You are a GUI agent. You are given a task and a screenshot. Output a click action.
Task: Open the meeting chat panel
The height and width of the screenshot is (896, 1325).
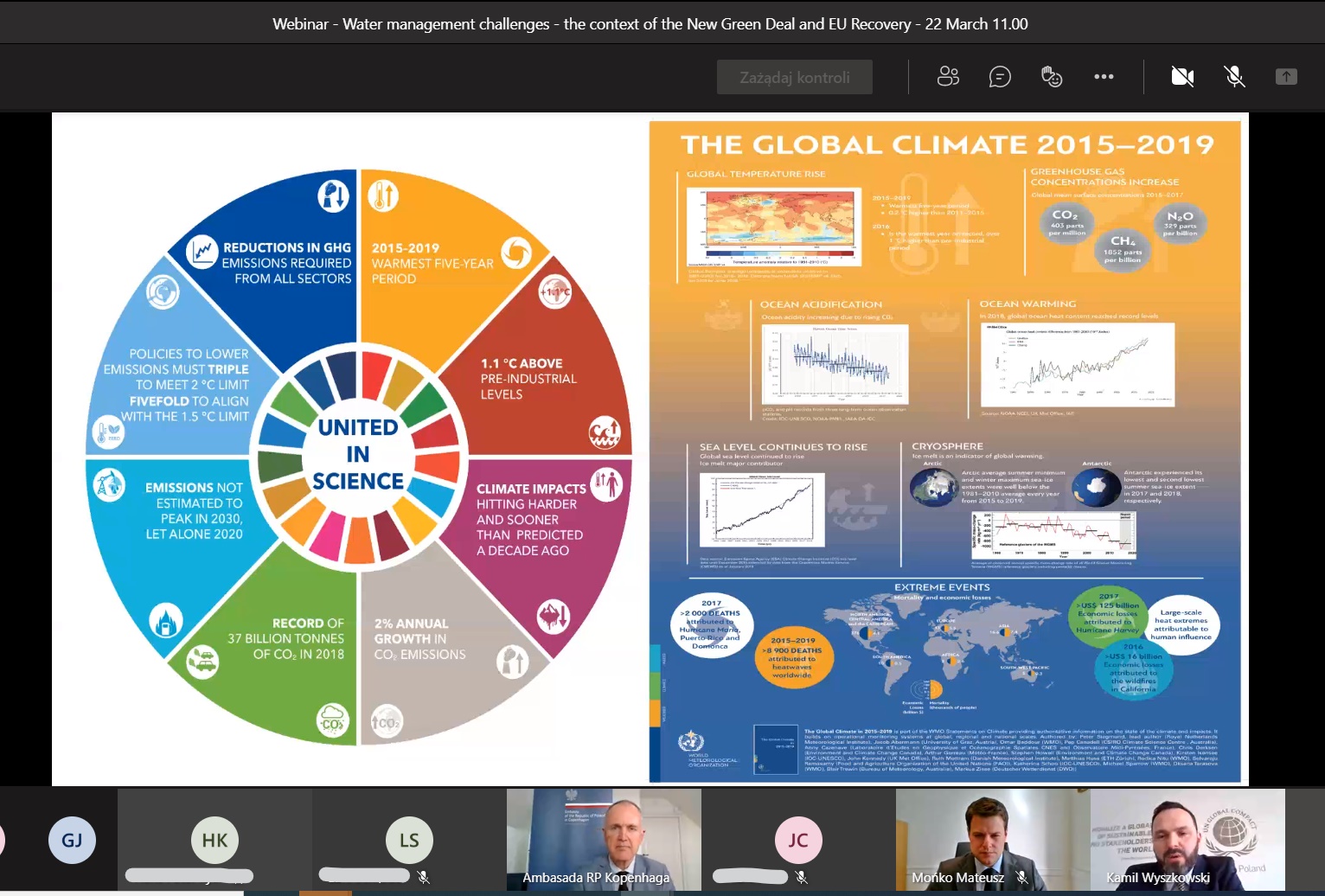[1000, 77]
